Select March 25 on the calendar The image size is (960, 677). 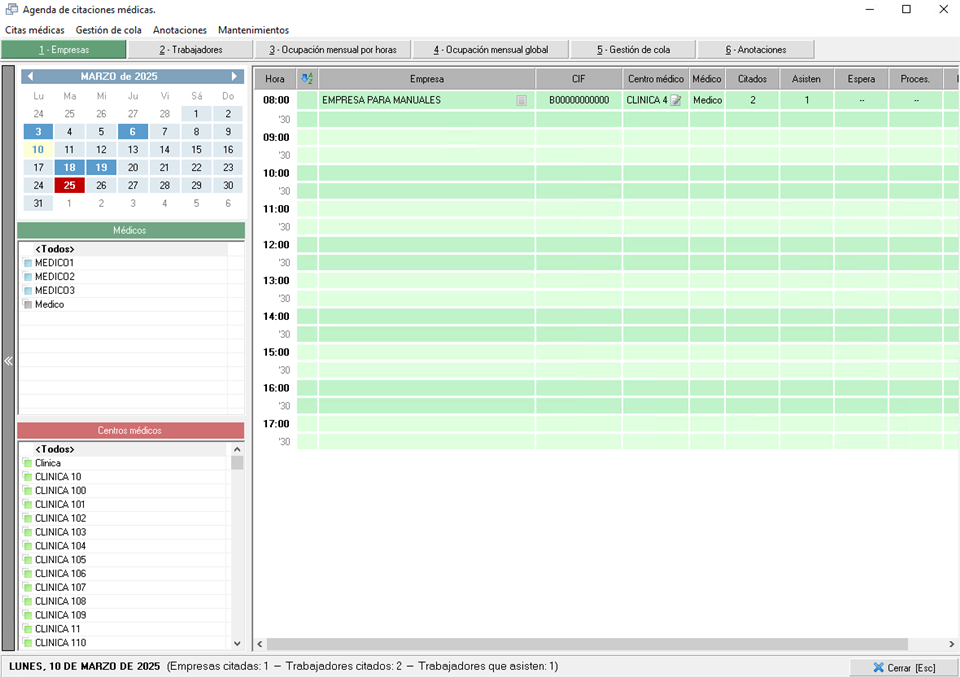[x=69, y=185]
